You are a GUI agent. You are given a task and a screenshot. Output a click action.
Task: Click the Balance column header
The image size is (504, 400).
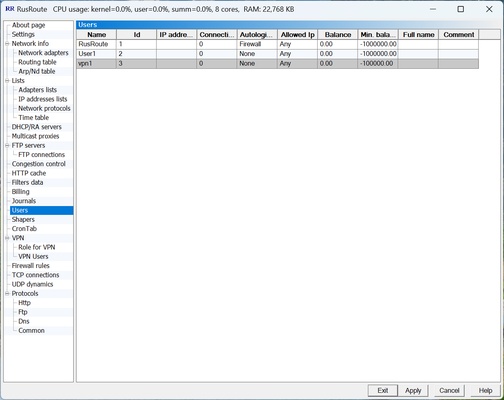point(338,35)
